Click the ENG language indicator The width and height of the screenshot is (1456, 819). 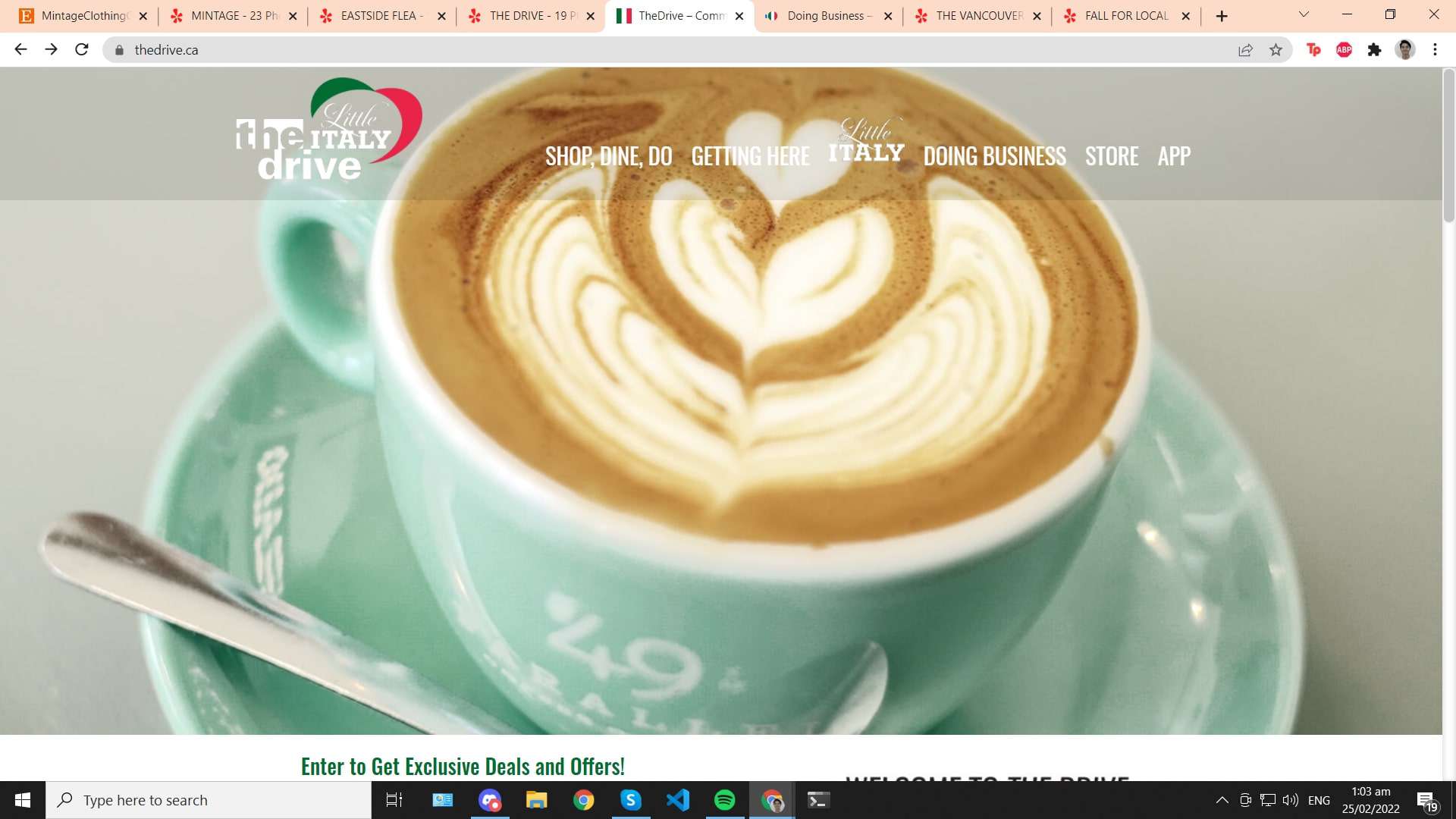click(x=1319, y=800)
